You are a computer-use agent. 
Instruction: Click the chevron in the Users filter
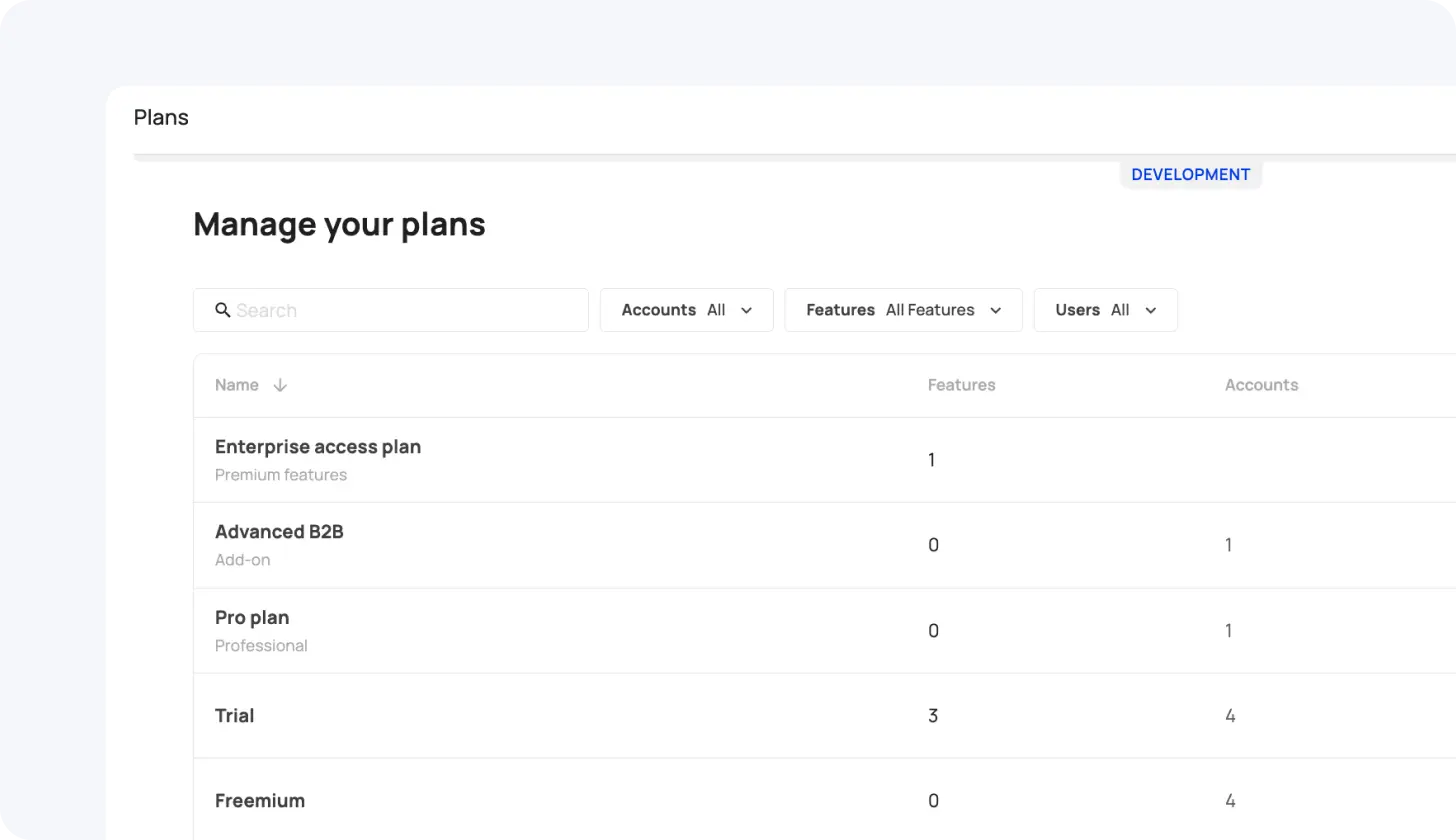pyautogui.click(x=1150, y=310)
